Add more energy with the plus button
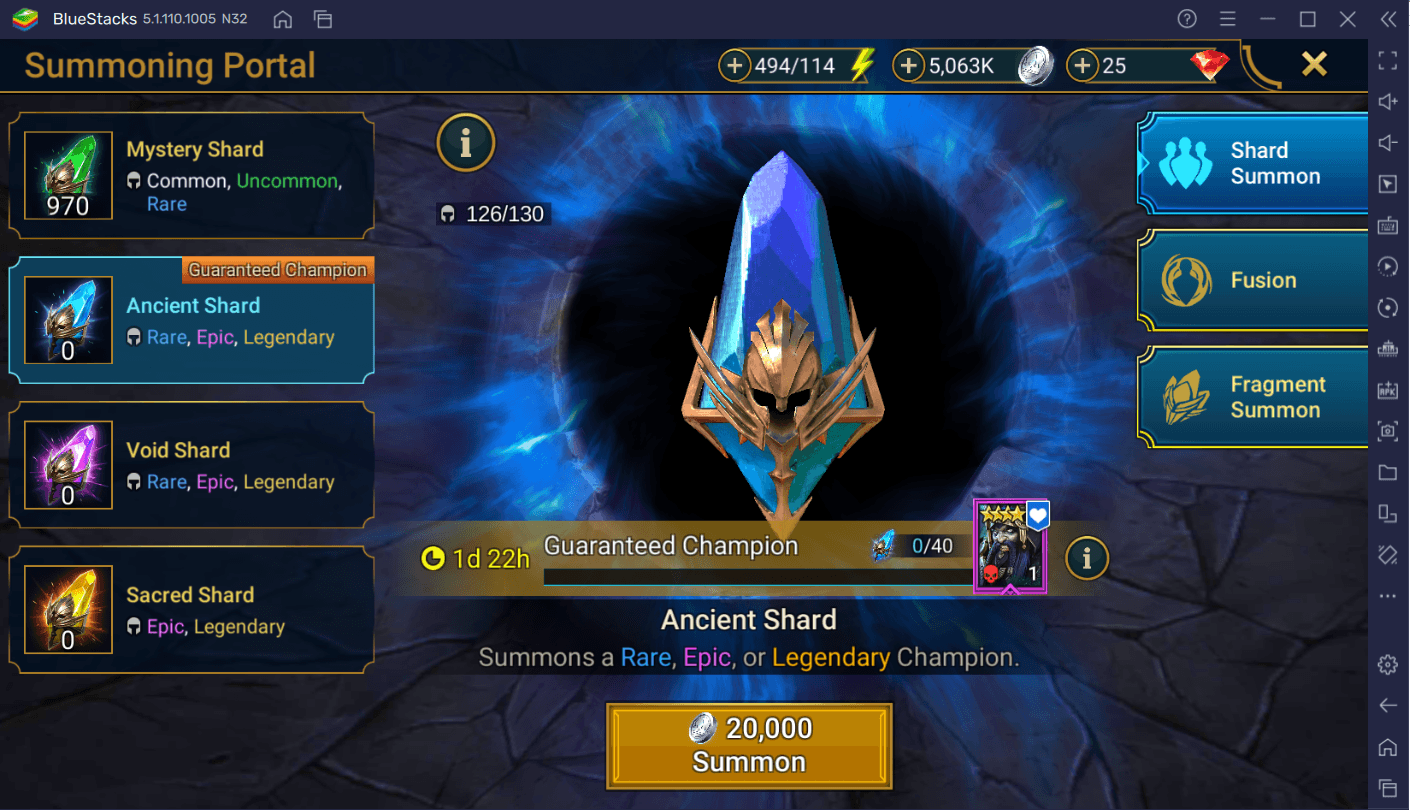 pos(735,66)
